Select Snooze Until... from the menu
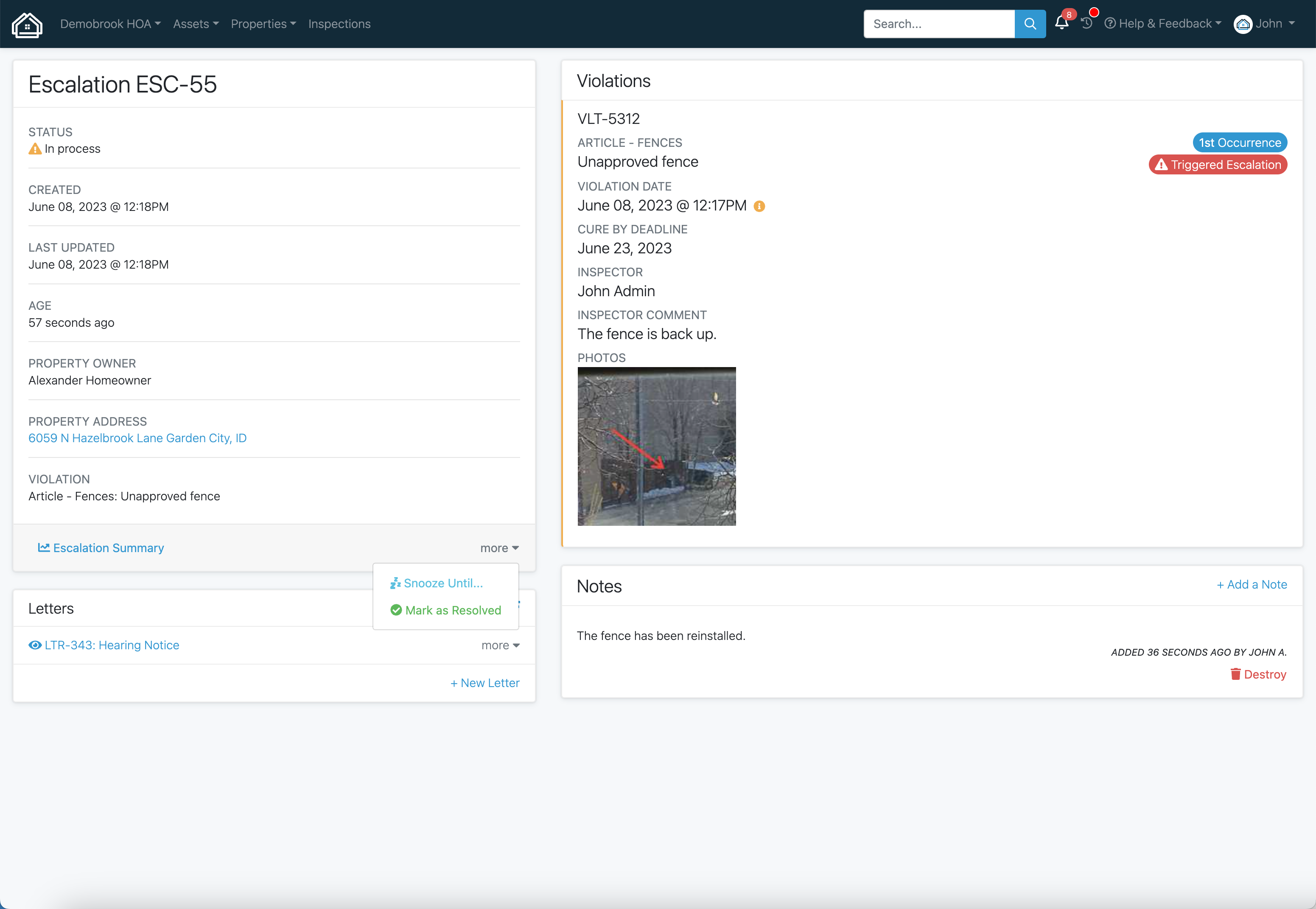 pyautogui.click(x=437, y=583)
